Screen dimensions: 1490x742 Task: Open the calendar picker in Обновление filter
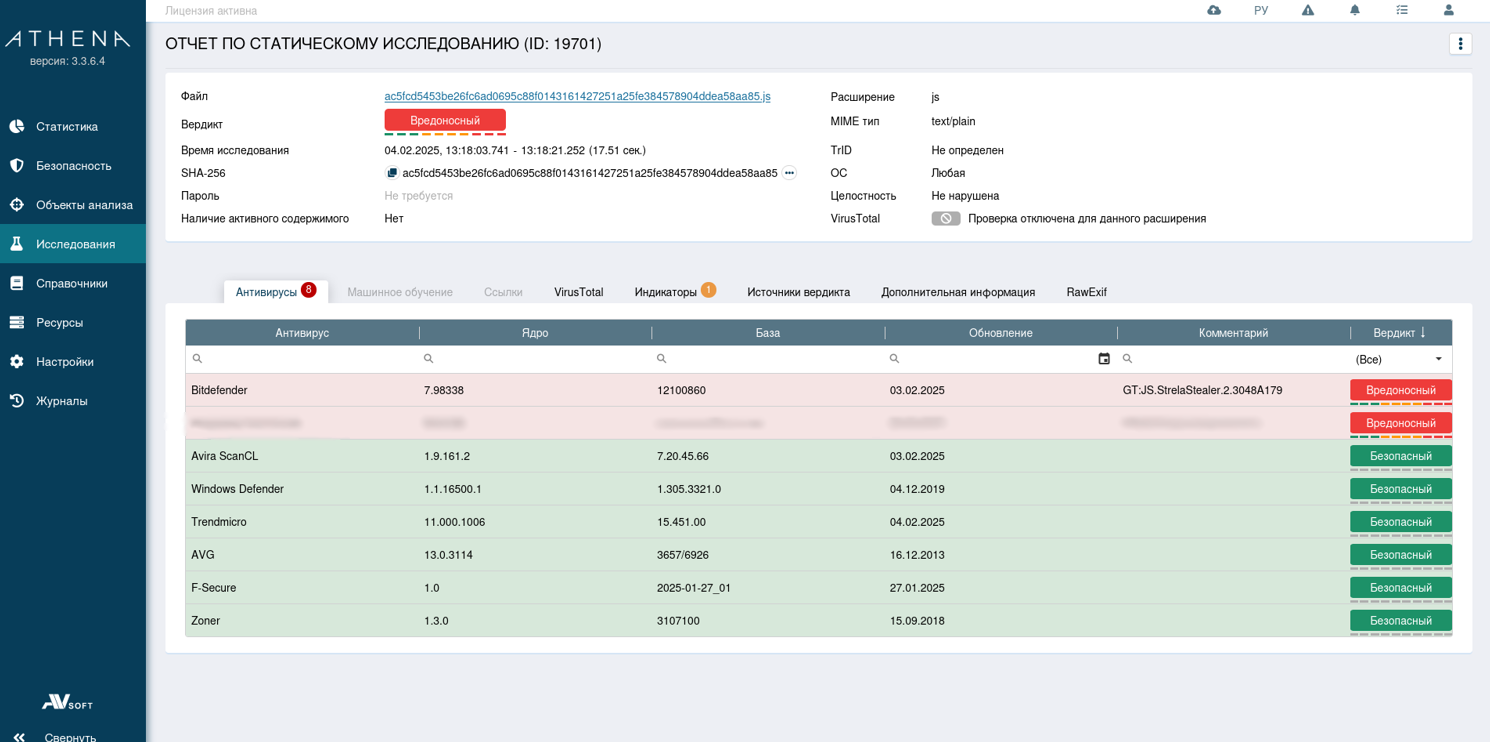coord(1104,359)
